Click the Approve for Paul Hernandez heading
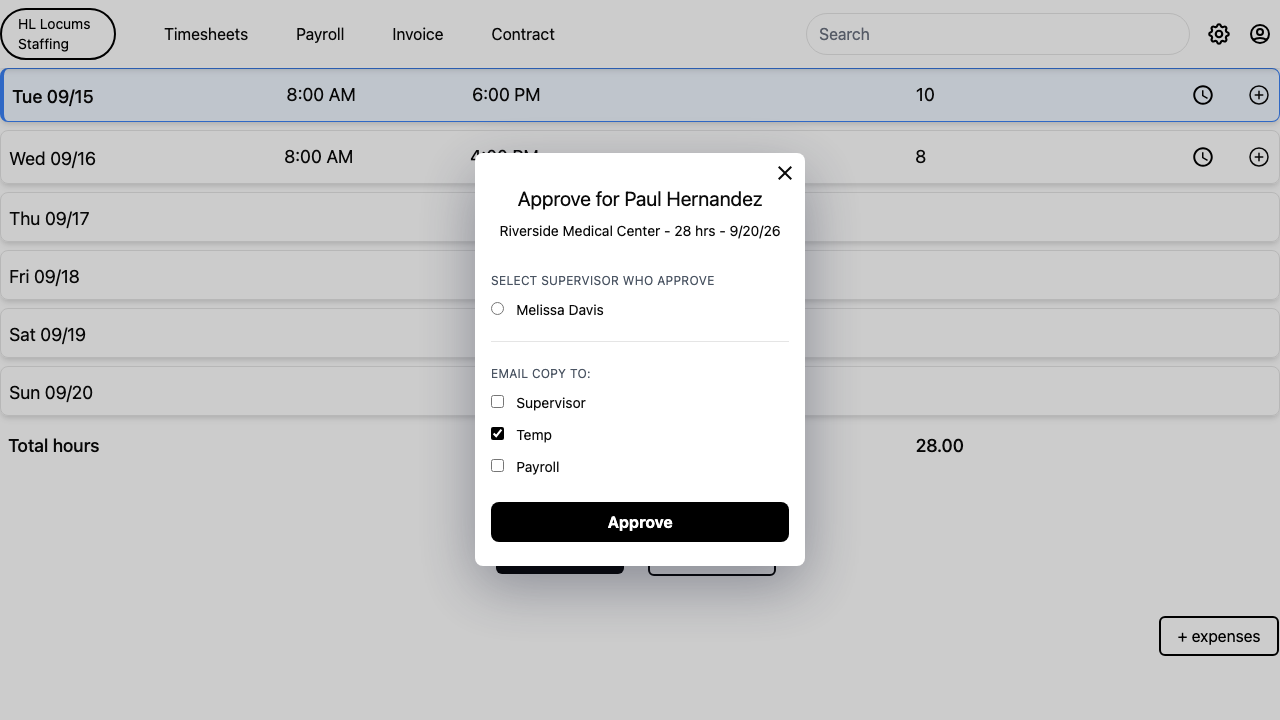Viewport: 1280px width, 720px height. point(640,199)
